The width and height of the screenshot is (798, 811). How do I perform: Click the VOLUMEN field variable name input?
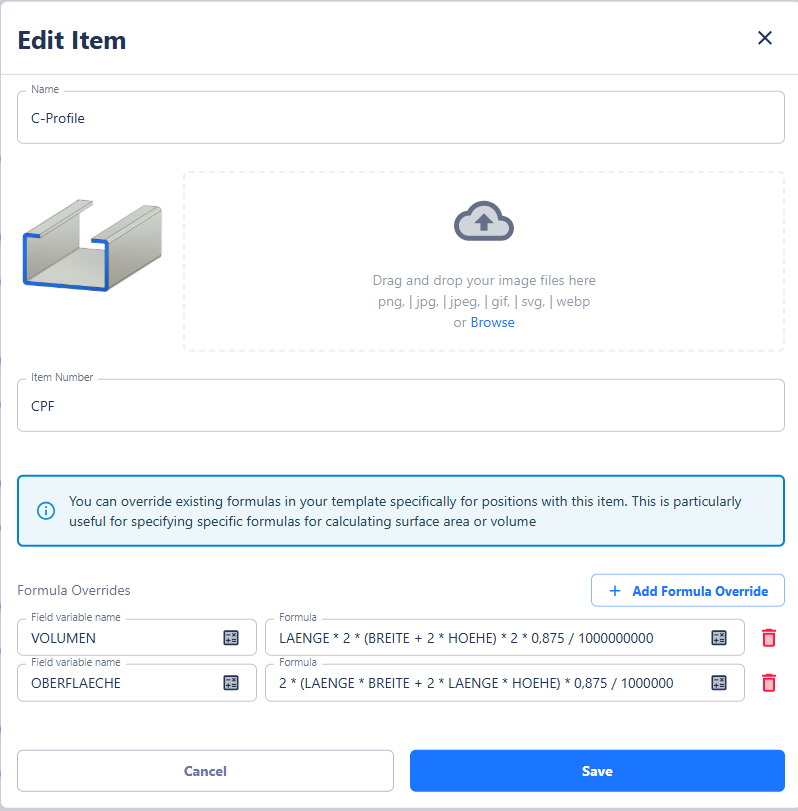click(x=120, y=638)
